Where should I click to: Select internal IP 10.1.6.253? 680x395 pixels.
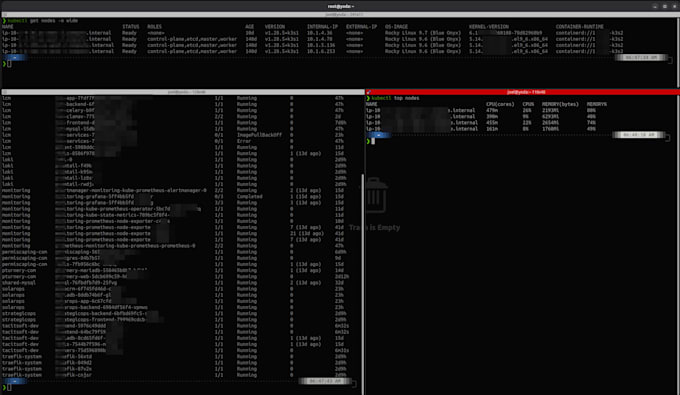321,51
